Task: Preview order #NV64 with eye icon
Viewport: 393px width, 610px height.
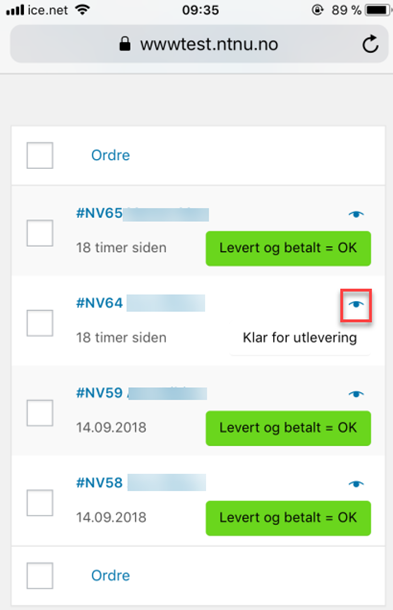Action: 356,304
